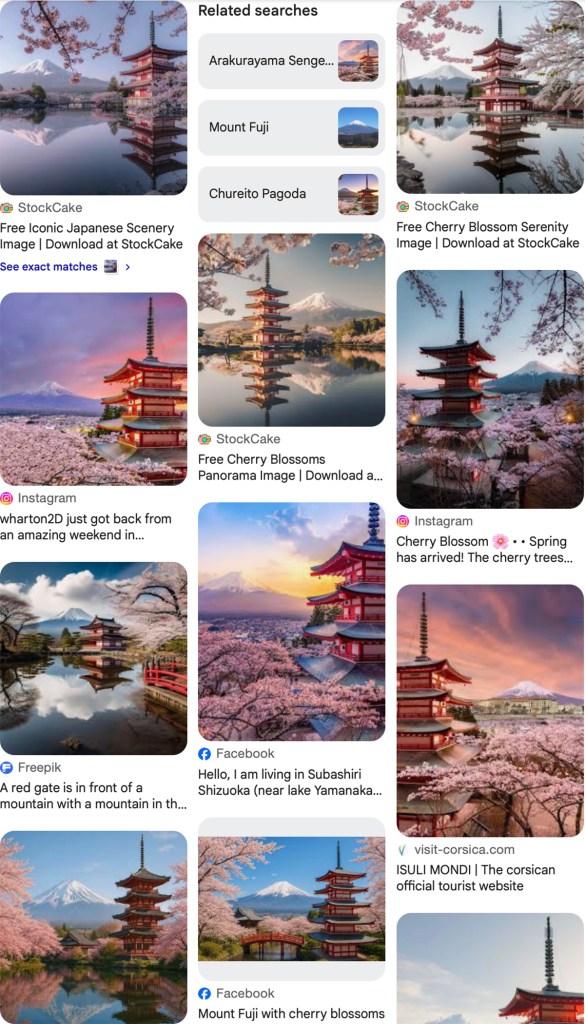
Task: Click the visit-corsica.com site icon
Action: pos(403,850)
